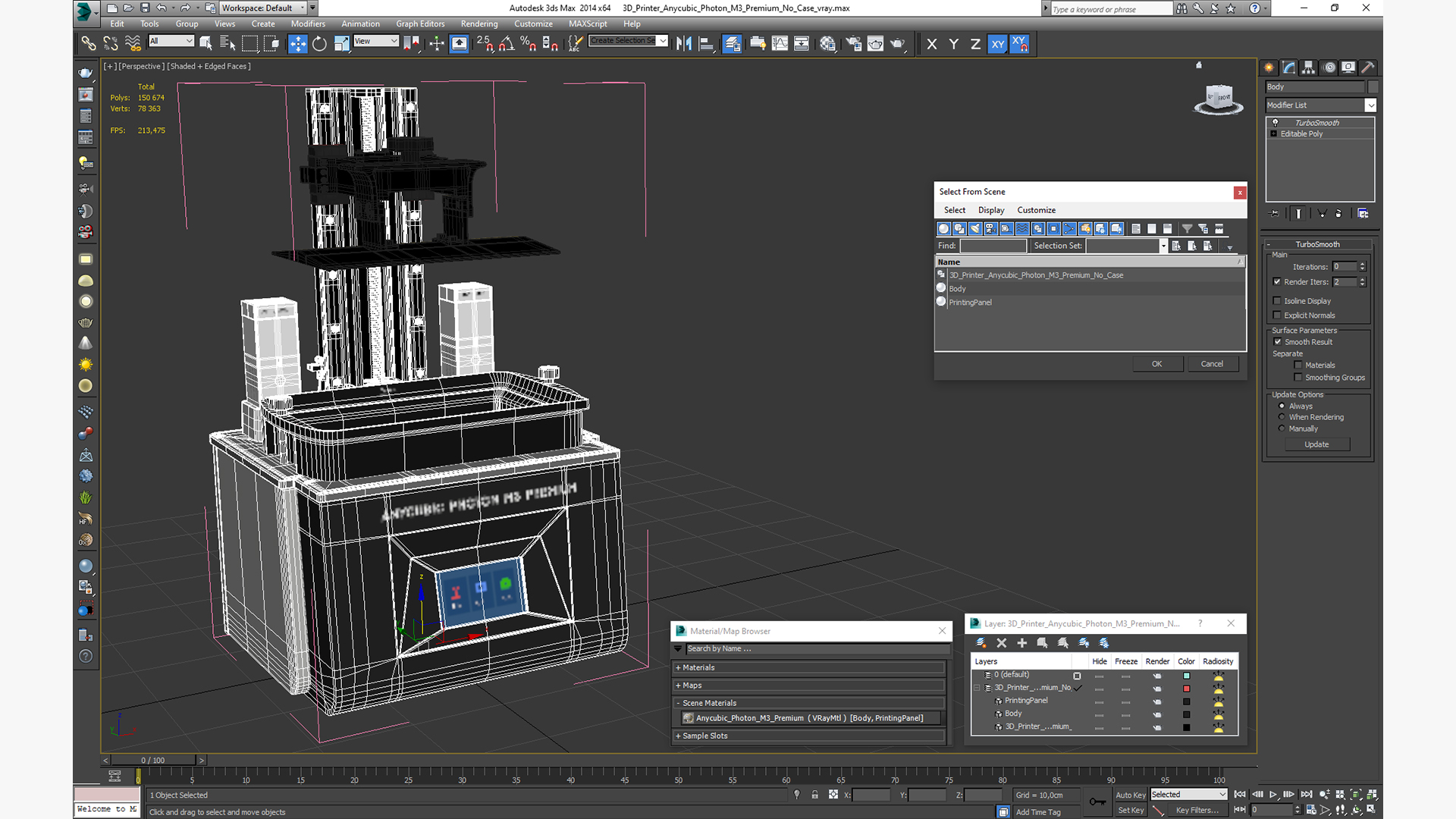The height and width of the screenshot is (819, 1456).
Task: Toggle Display Cameras filter in Select From Scene
Action: (990, 228)
